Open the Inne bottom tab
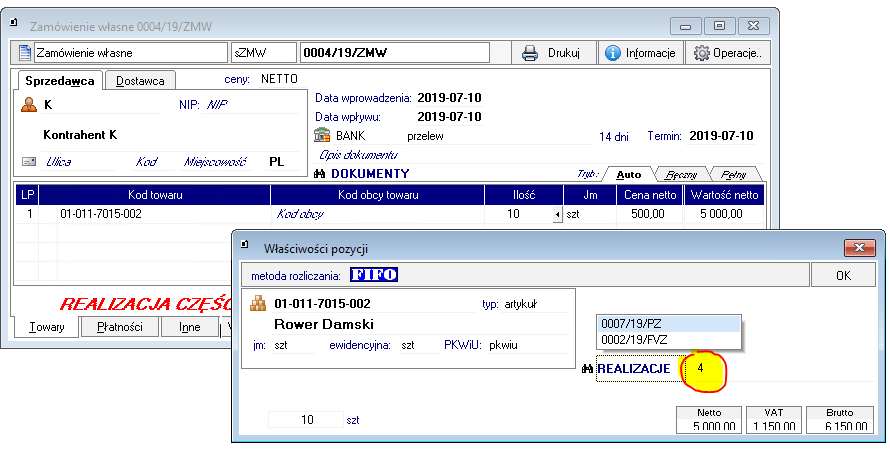 [x=189, y=327]
